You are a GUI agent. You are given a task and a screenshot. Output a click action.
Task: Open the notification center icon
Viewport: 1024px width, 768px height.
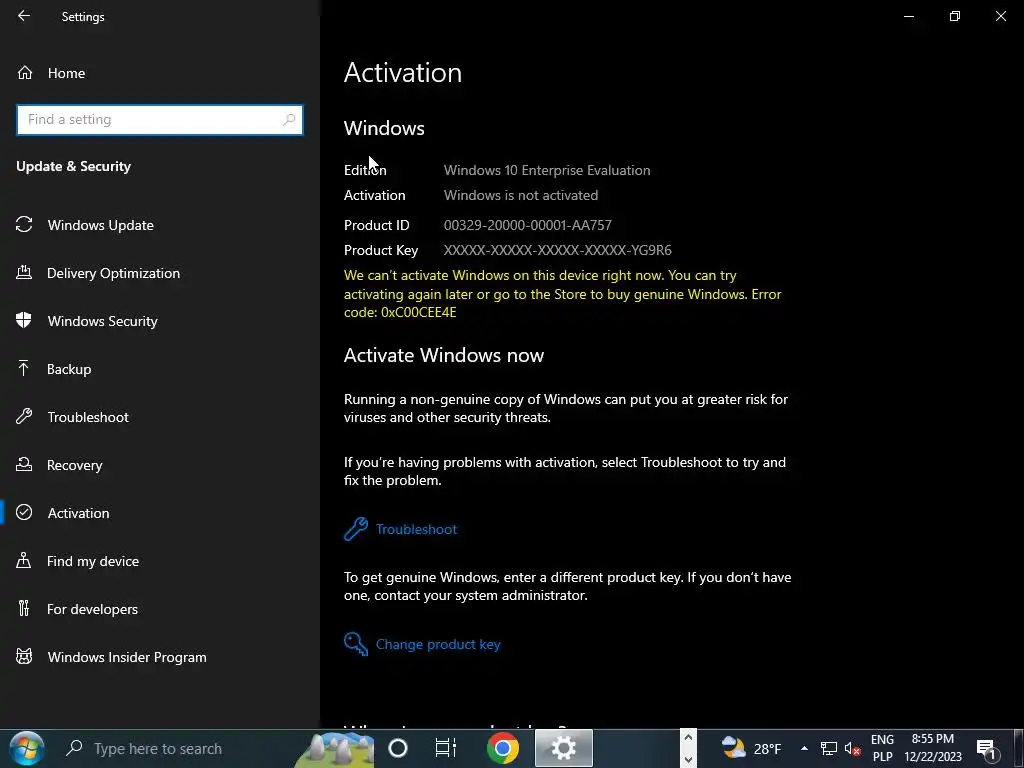pyautogui.click(x=988, y=748)
